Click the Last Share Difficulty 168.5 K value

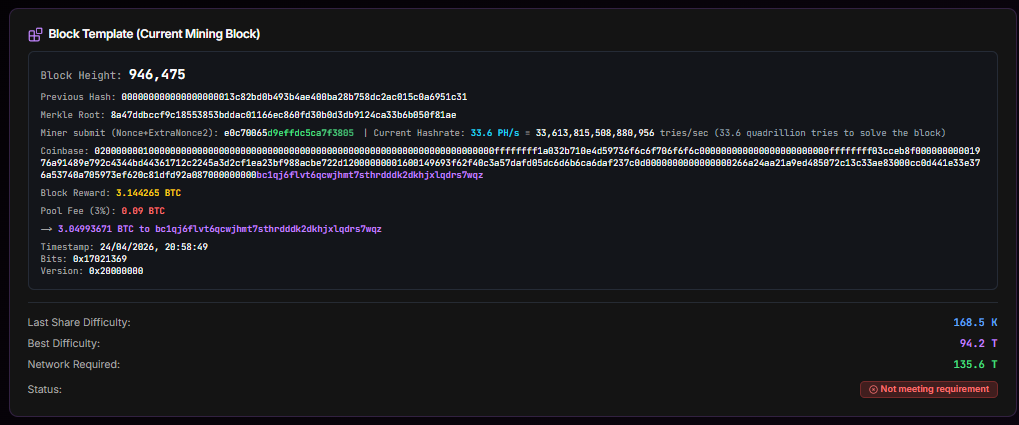974,322
